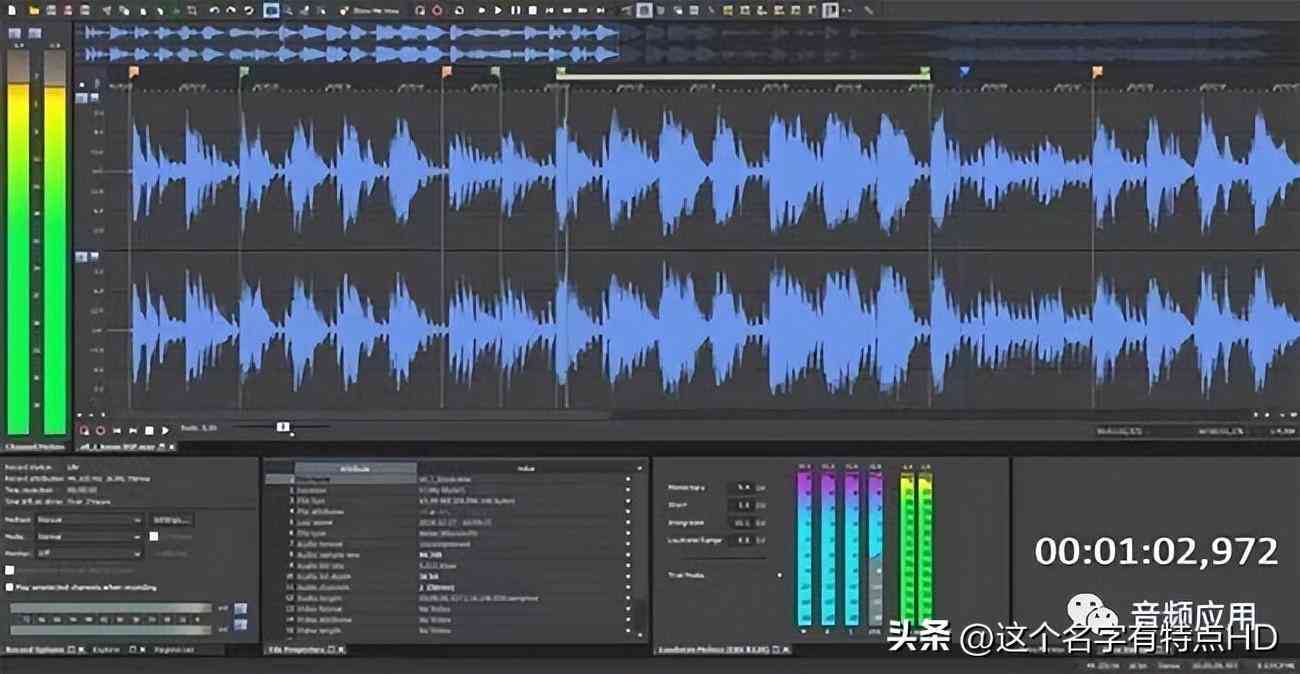Click the upper record meter reset icon

[x=241, y=609]
